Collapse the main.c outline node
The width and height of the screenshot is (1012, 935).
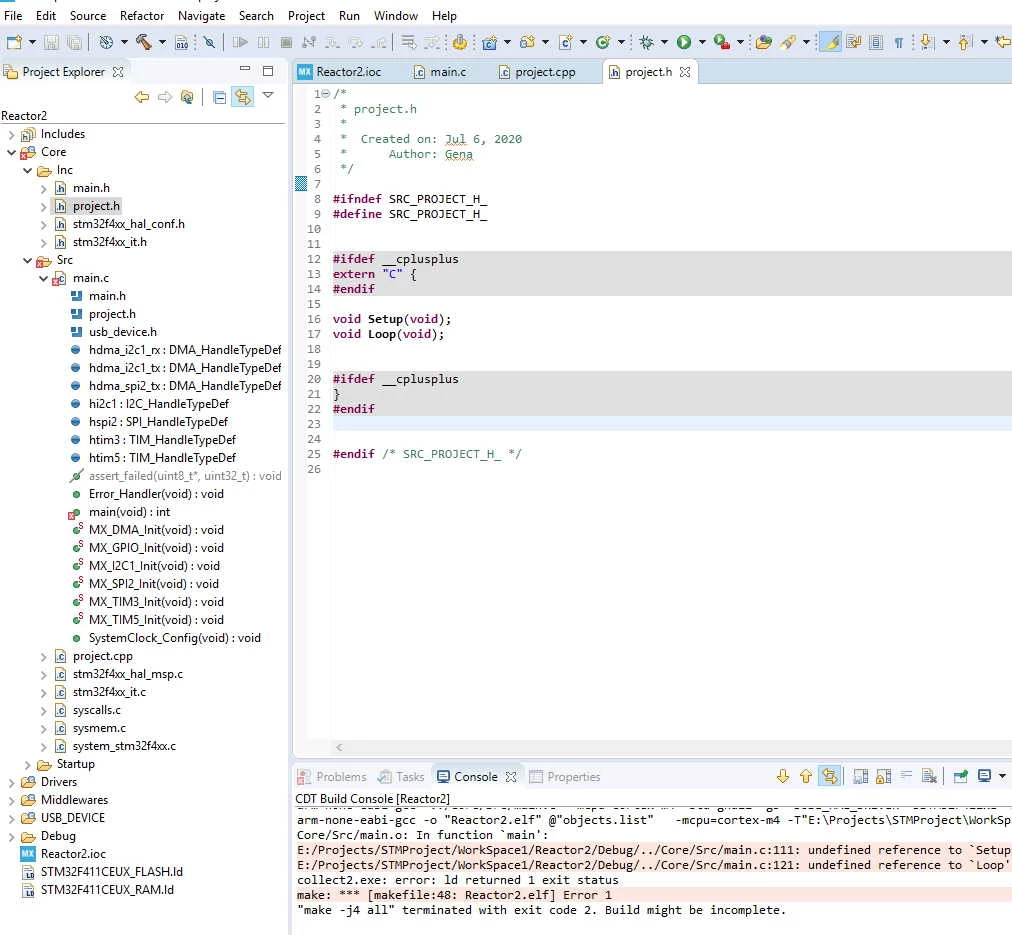[x=43, y=278]
